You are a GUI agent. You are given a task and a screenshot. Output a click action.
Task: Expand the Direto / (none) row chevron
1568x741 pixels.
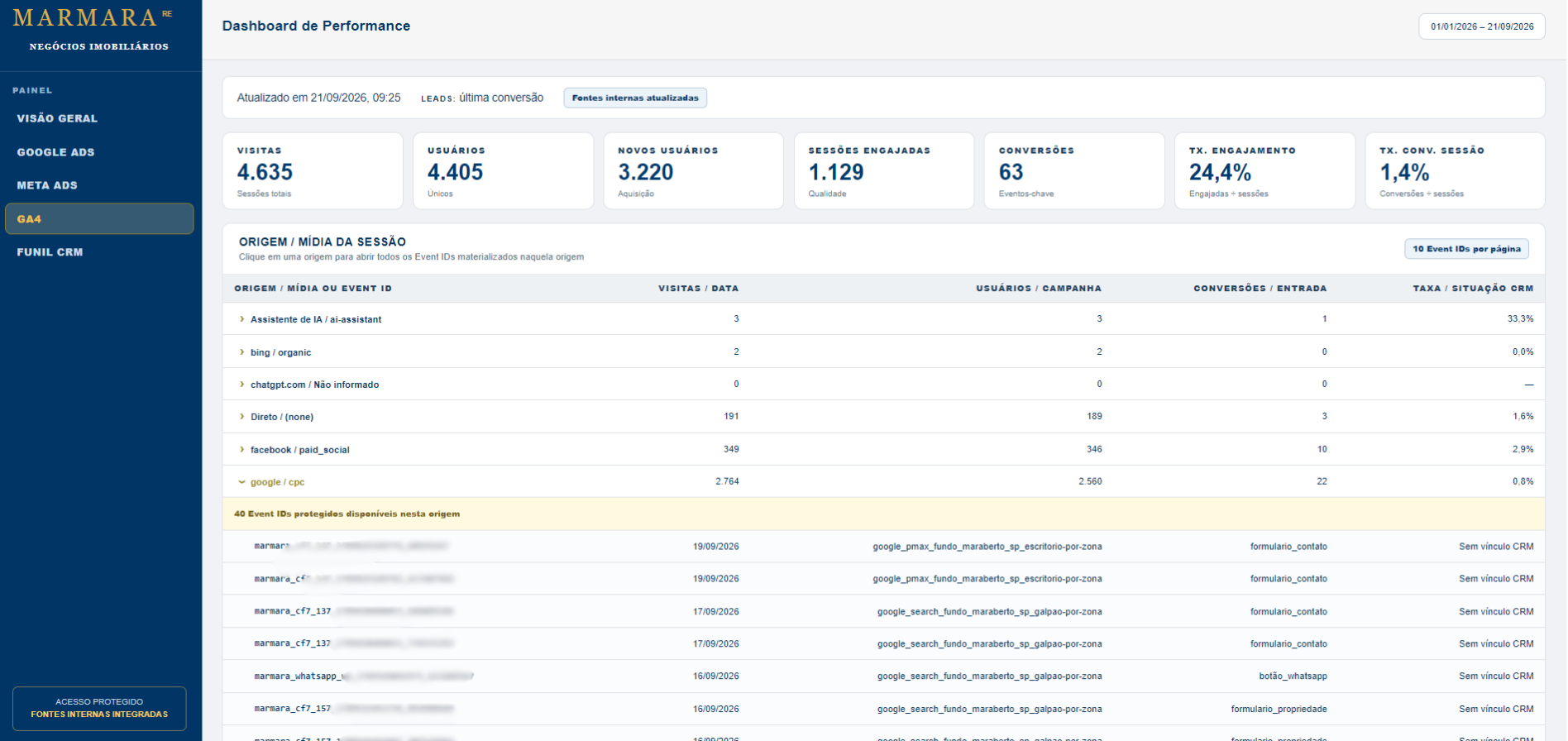pos(241,417)
